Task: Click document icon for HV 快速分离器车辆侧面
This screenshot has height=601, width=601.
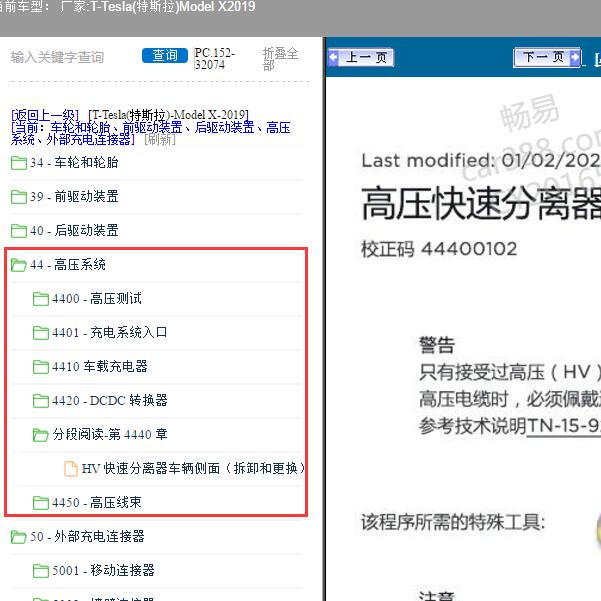Action: pyautogui.click(x=71, y=469)
